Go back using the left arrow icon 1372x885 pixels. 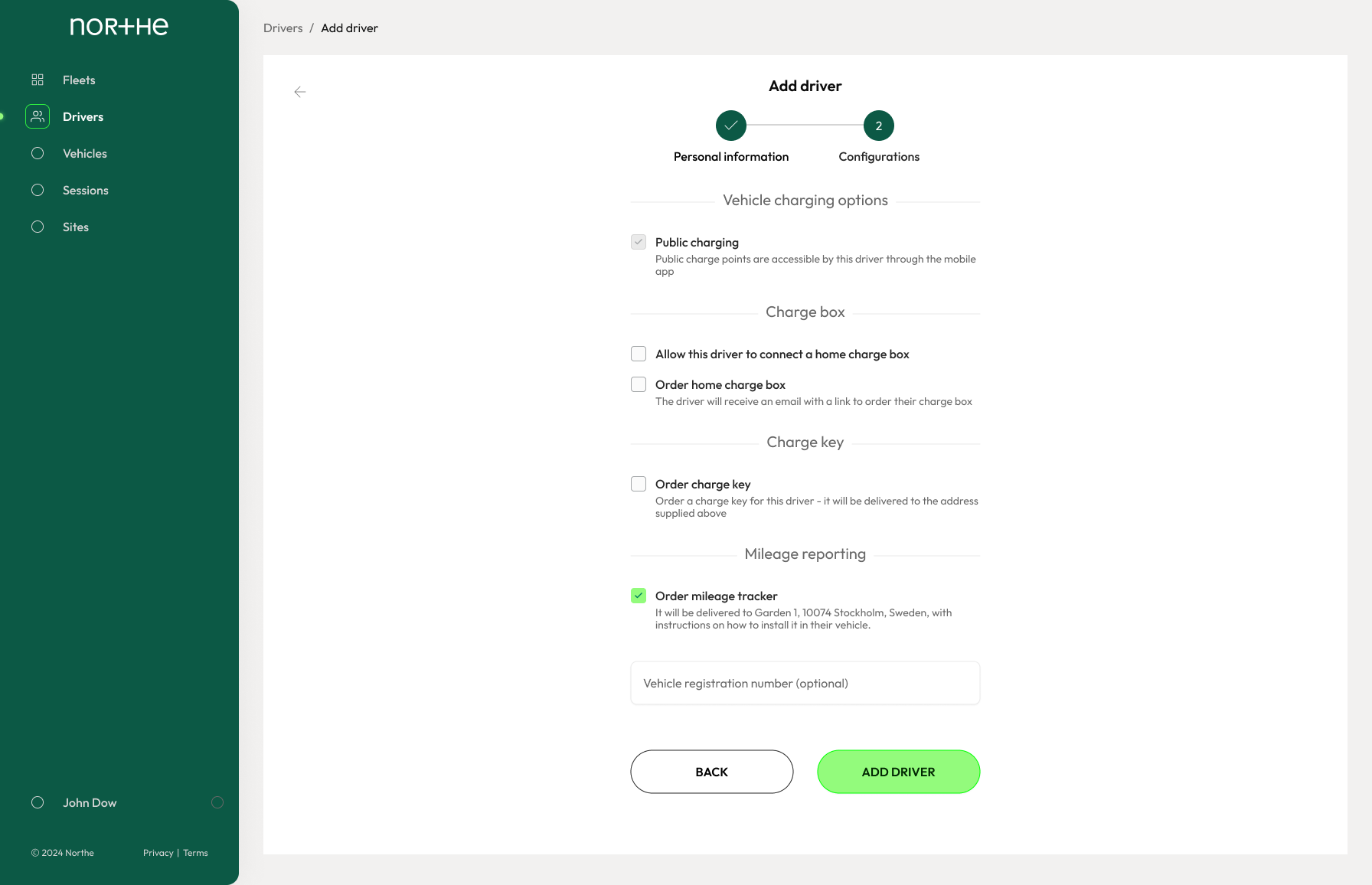[x=300, y=92]
